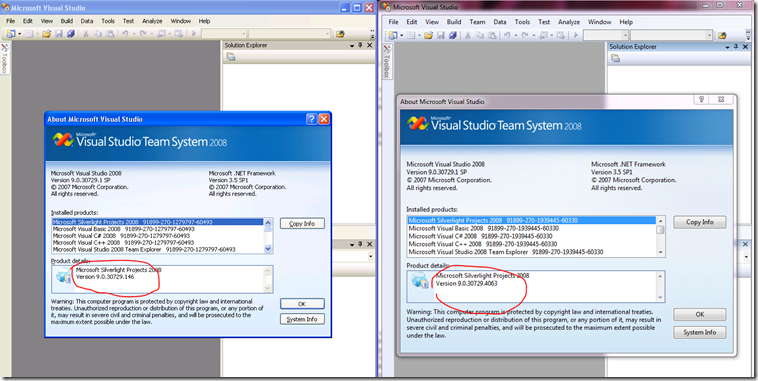Click New Project icon in right window
Image resolution: width=758 pixels, height=381 pixels.
pos(393,35)
